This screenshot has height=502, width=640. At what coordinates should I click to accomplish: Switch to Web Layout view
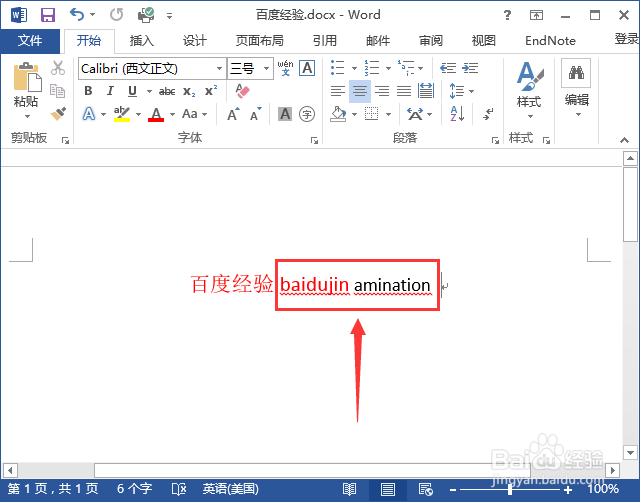(425, 489)
